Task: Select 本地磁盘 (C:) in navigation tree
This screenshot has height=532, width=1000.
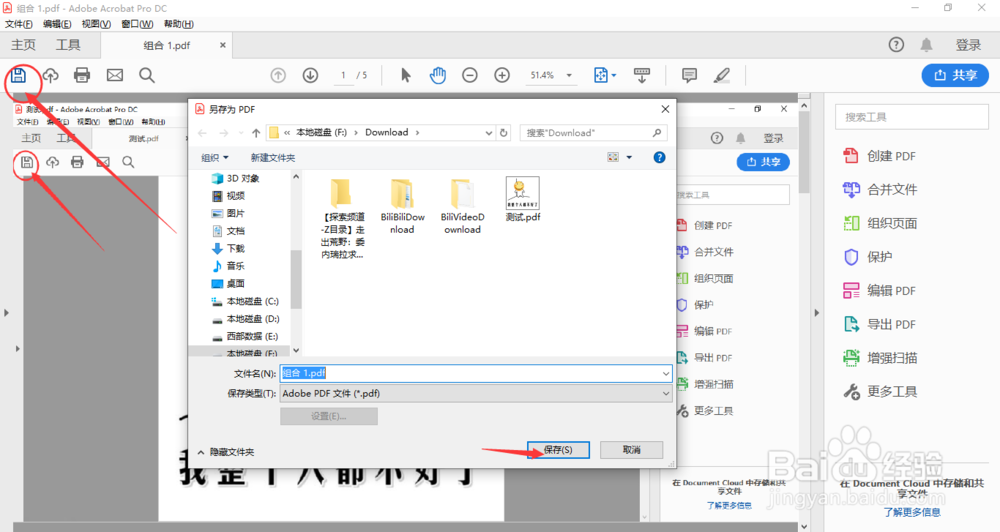Action: click(246, 301)
